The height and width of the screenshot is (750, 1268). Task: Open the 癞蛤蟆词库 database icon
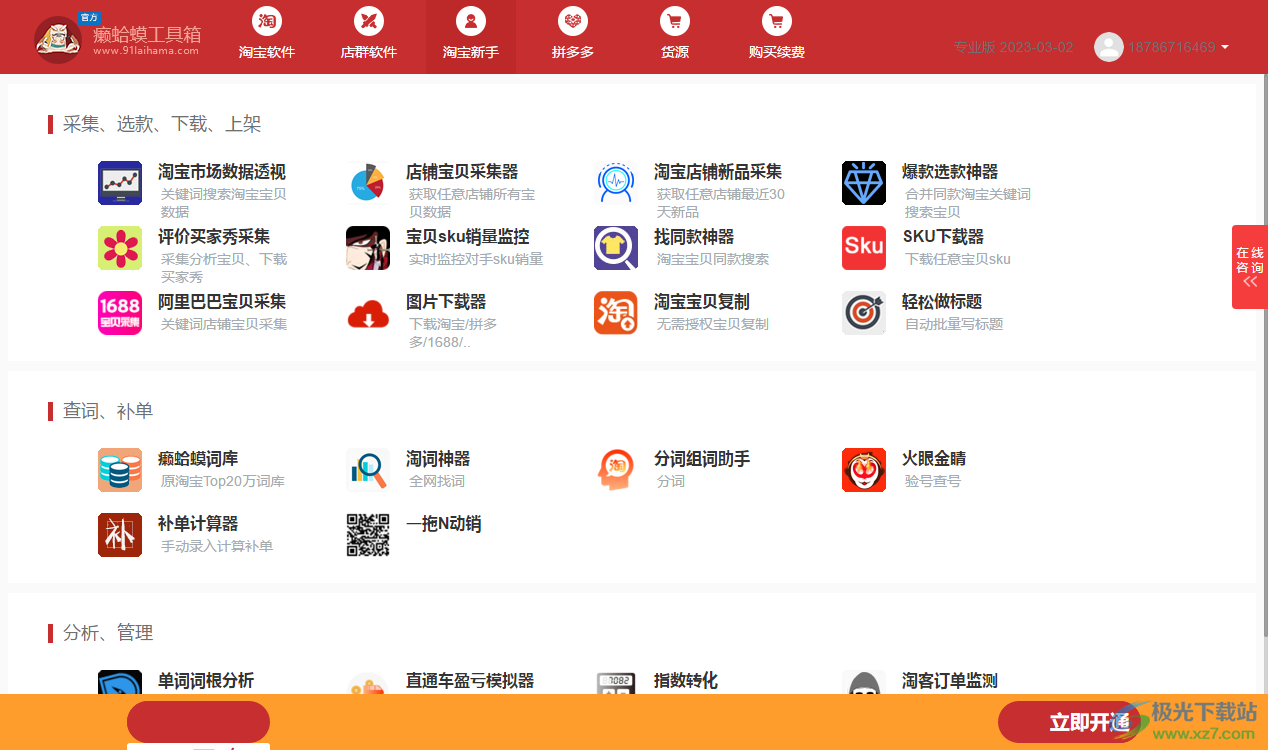coord(120,470)
